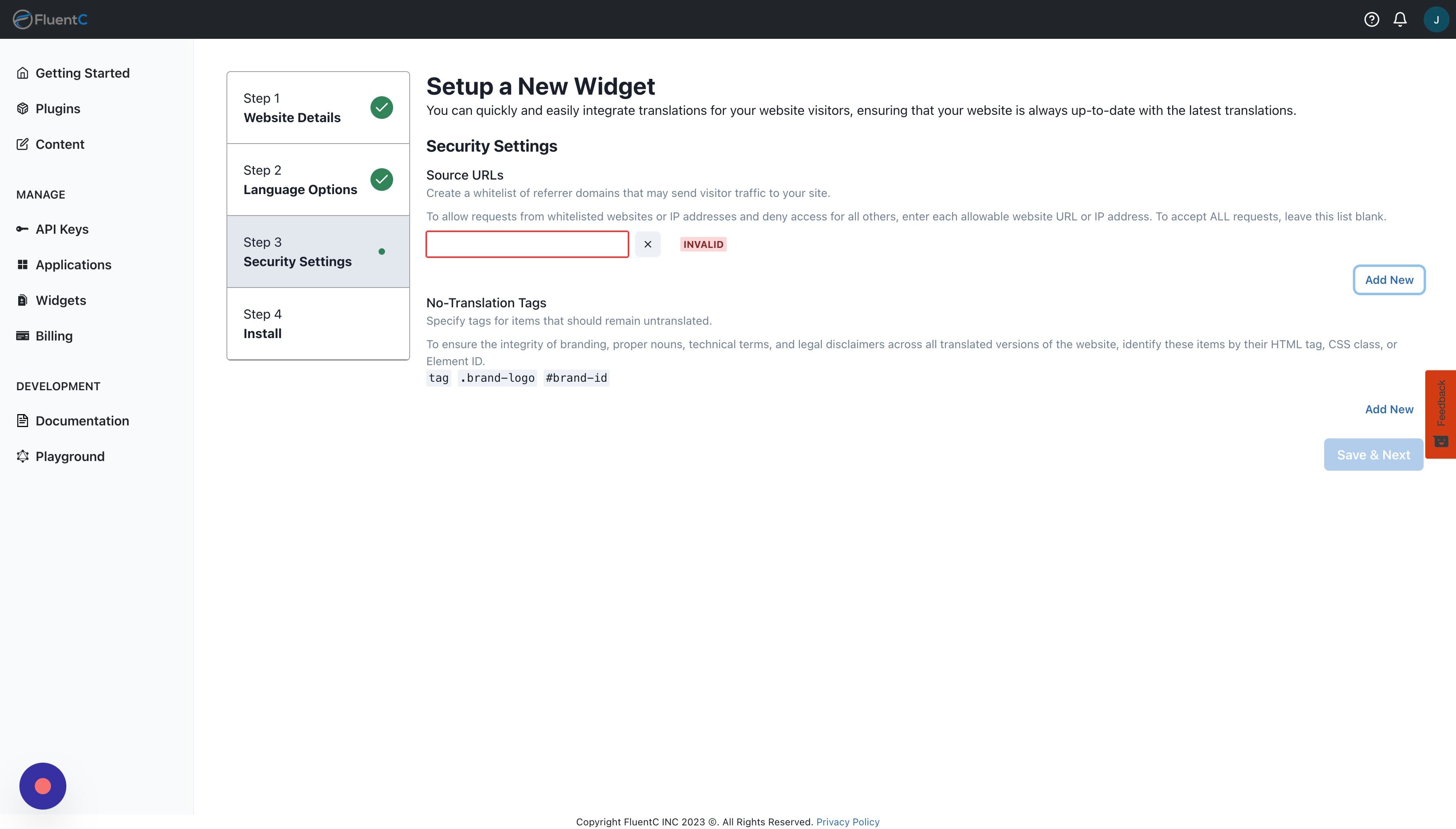Click Add New under Source URLs
1456x829 pixels.
[1388, 279]
